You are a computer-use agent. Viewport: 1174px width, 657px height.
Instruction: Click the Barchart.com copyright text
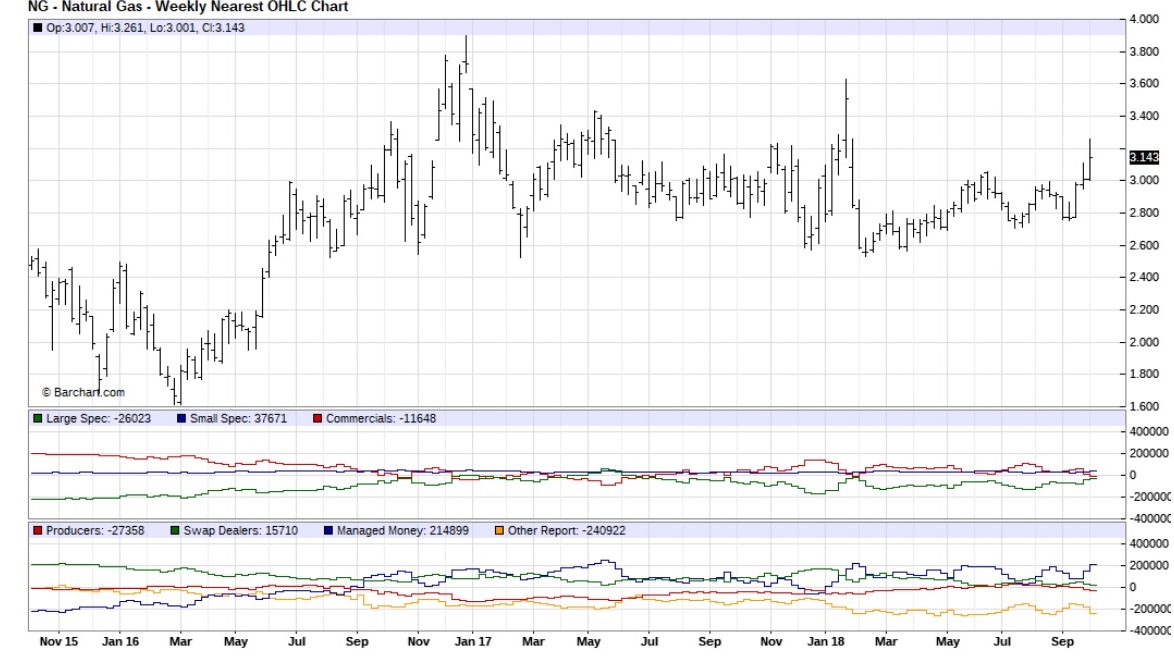click(x=83, y=393)
